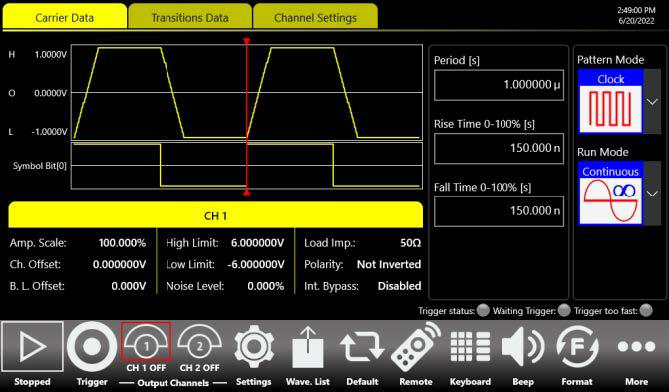Toggle the Beep speaker icon
This screenshot has width=669, height=392.
tap(523, 347)
